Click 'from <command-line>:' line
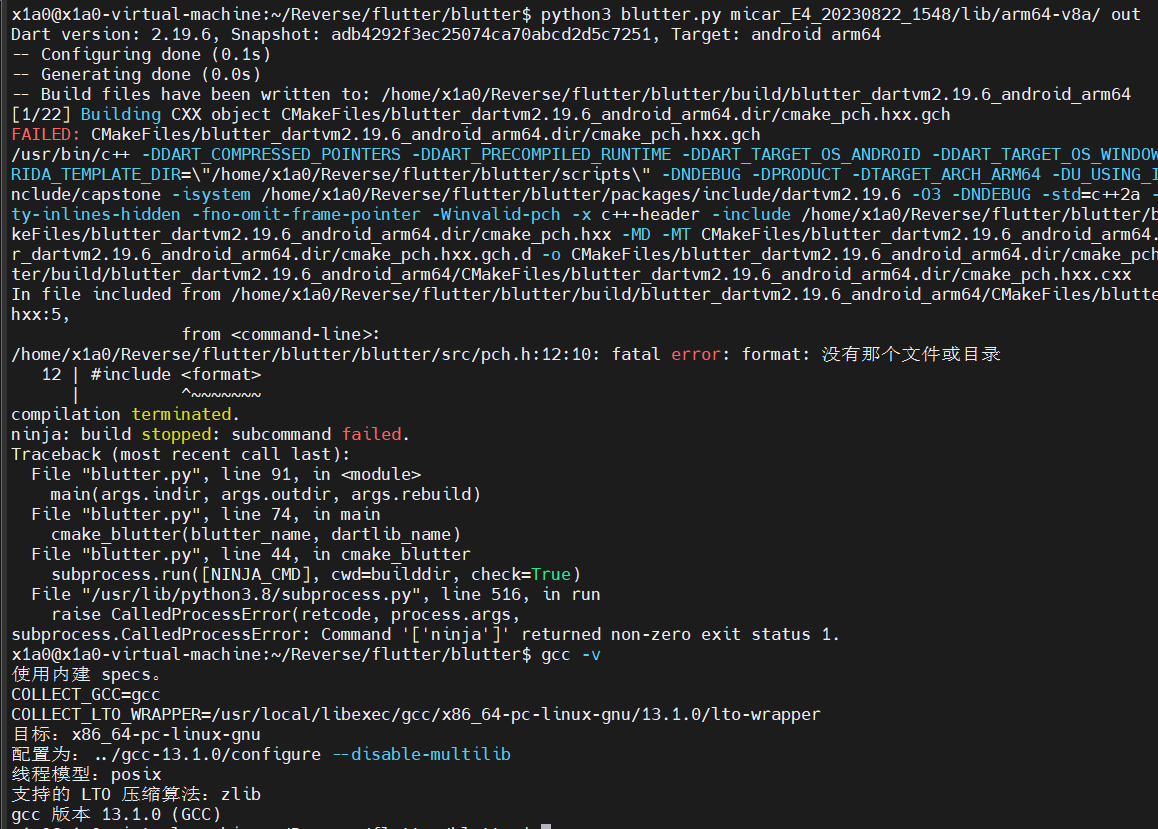Screen dimensions: 1158x829 point(281,334)
